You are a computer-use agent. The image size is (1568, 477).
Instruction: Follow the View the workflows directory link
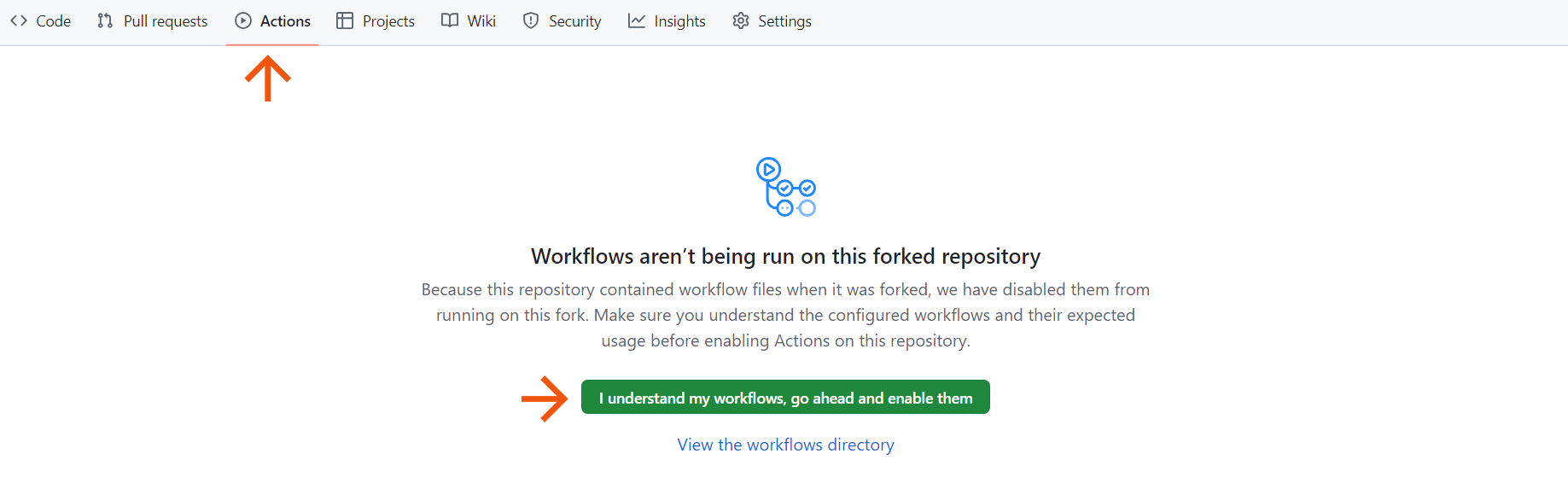click(785, 445)
